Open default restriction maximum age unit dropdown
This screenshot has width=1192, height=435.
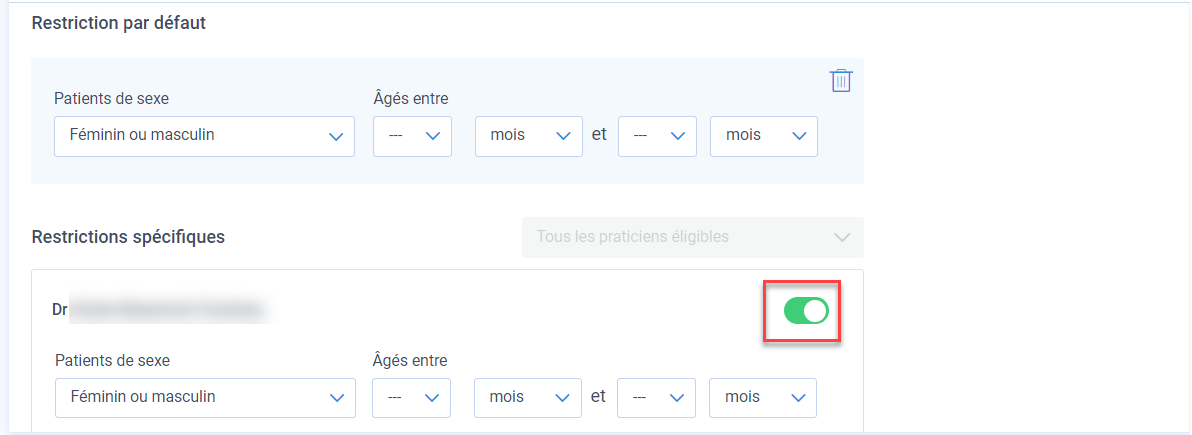(x=764, y=136)
